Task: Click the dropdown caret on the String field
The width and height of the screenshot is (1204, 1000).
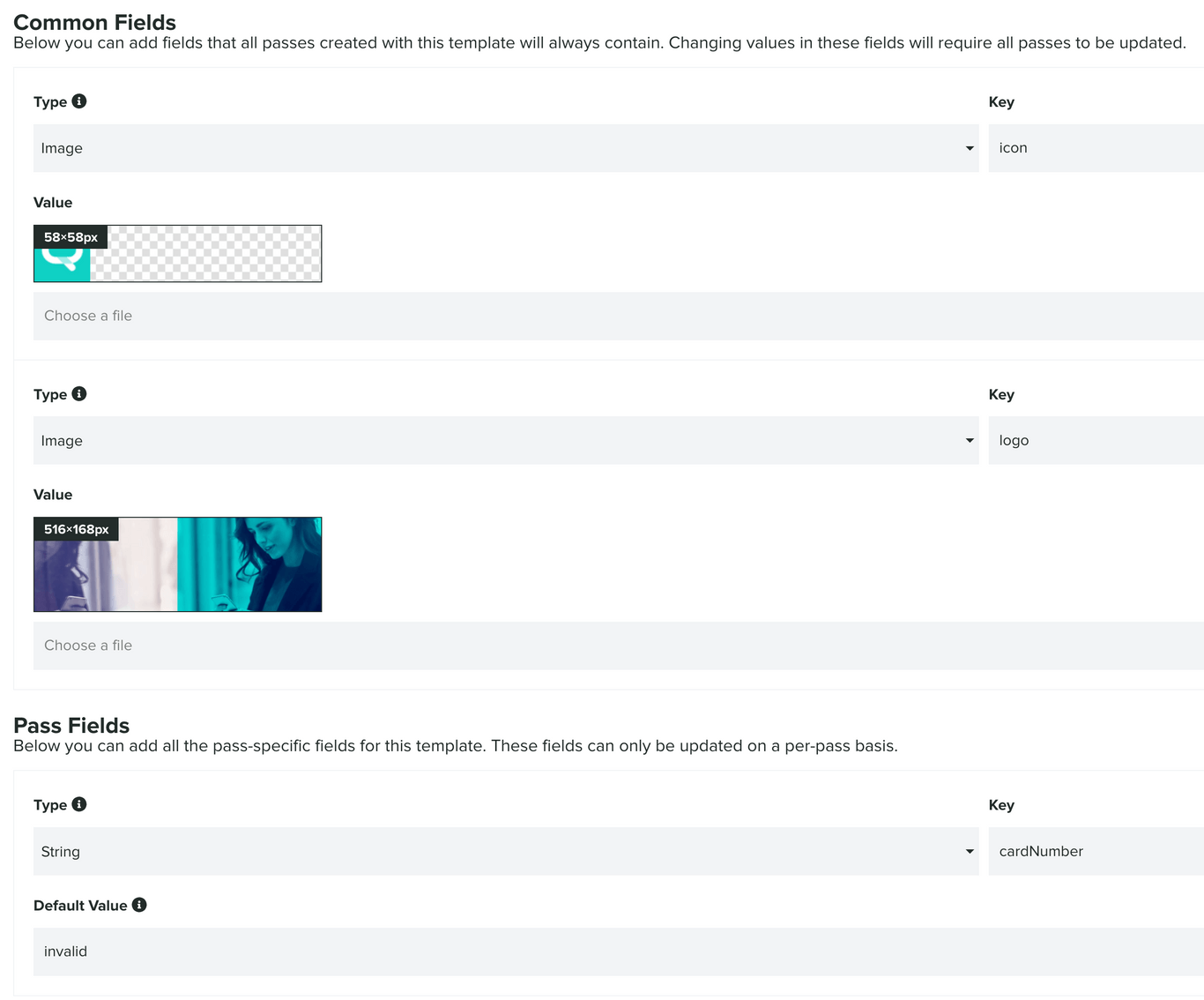Action: tap(970, 851)
